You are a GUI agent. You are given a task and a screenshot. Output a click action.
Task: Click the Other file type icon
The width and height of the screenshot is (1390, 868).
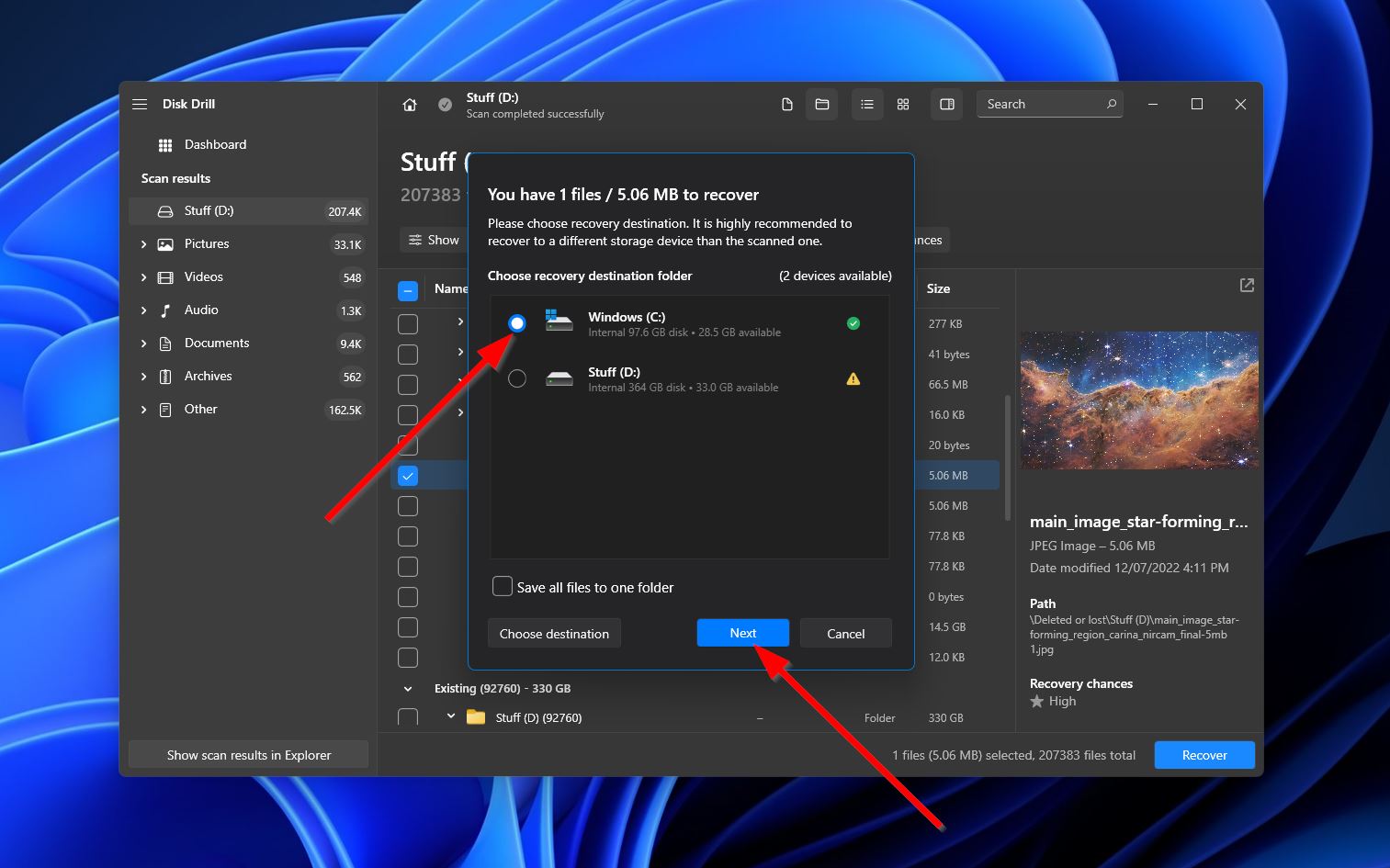click(x=165, y=410)
